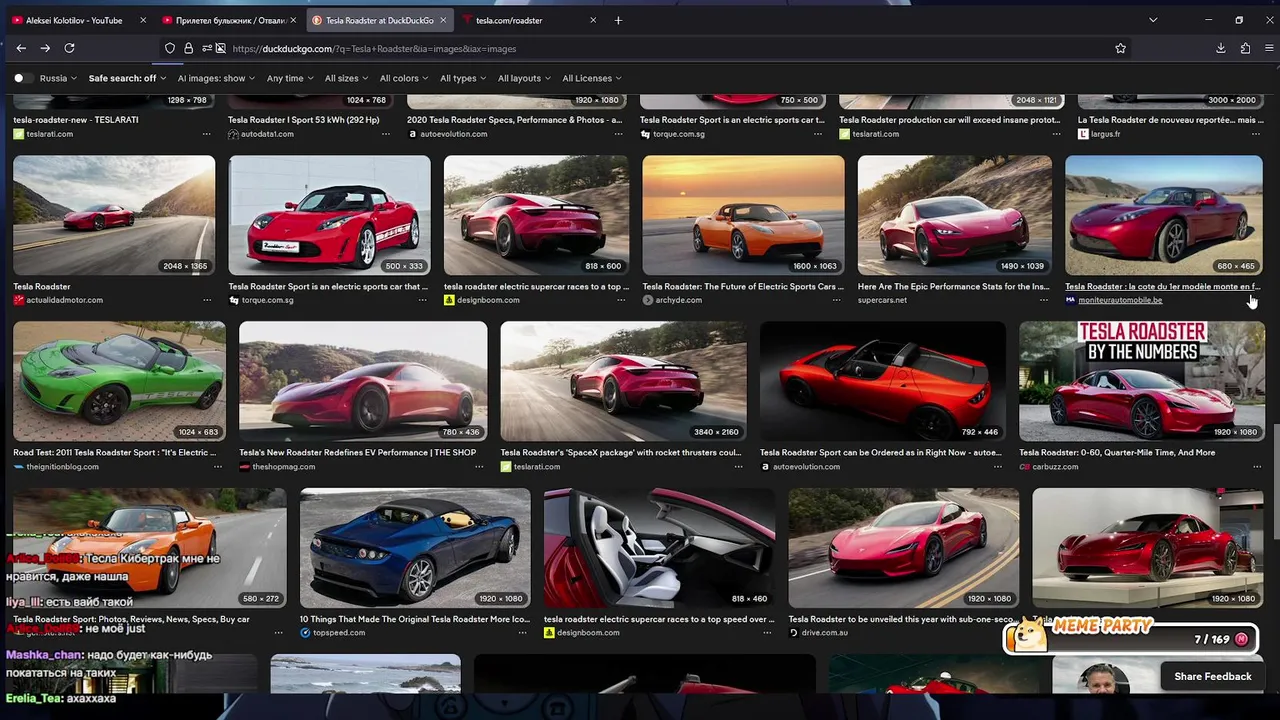Open three-dot menu for theshopmag.com result
Viewport: 1280px width, 720px height.
479,467
